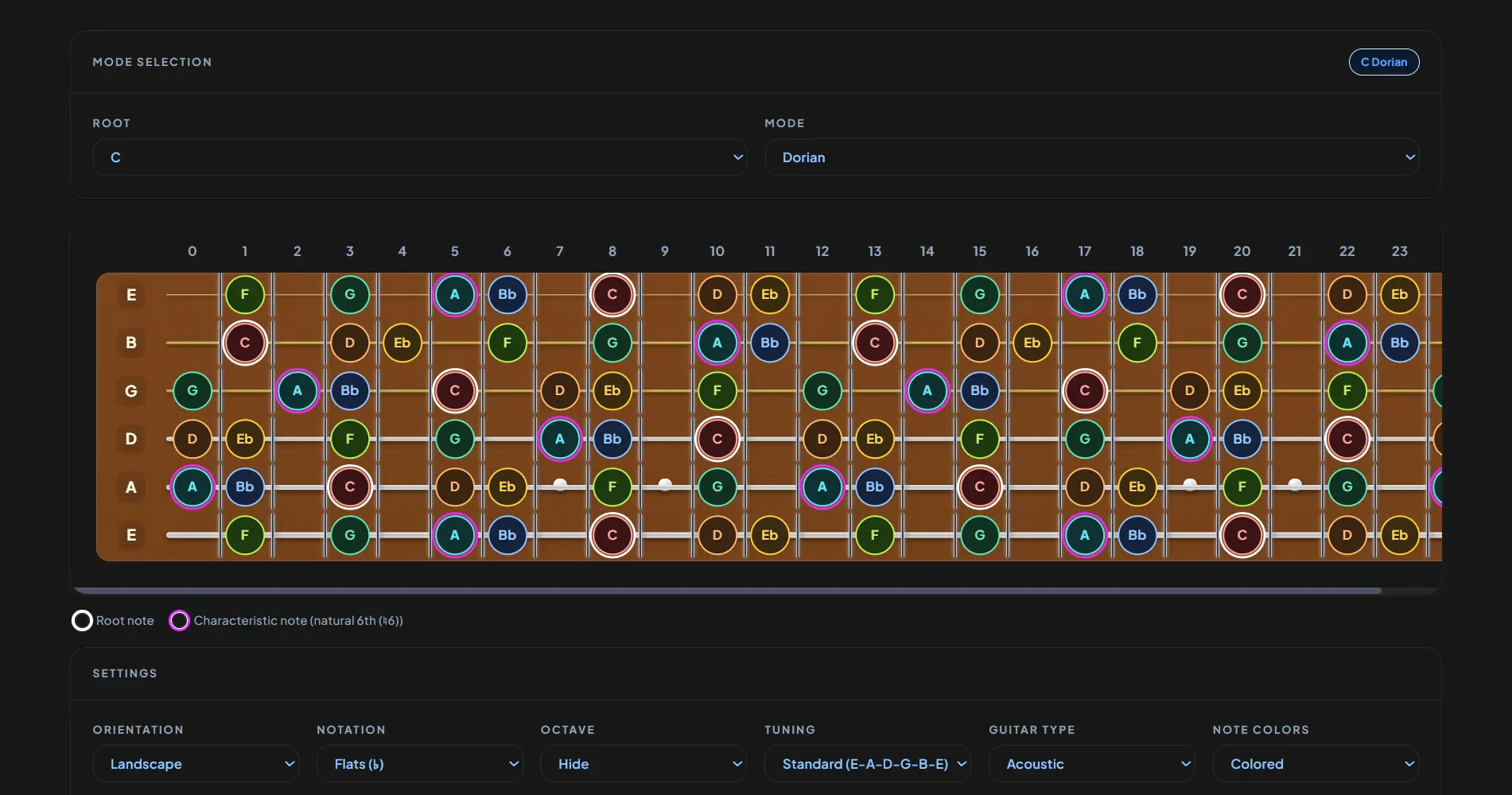This screenshot has height=795, width=1512.
Task: Click root C at fret 3, A string
Action: coord(350,487)
